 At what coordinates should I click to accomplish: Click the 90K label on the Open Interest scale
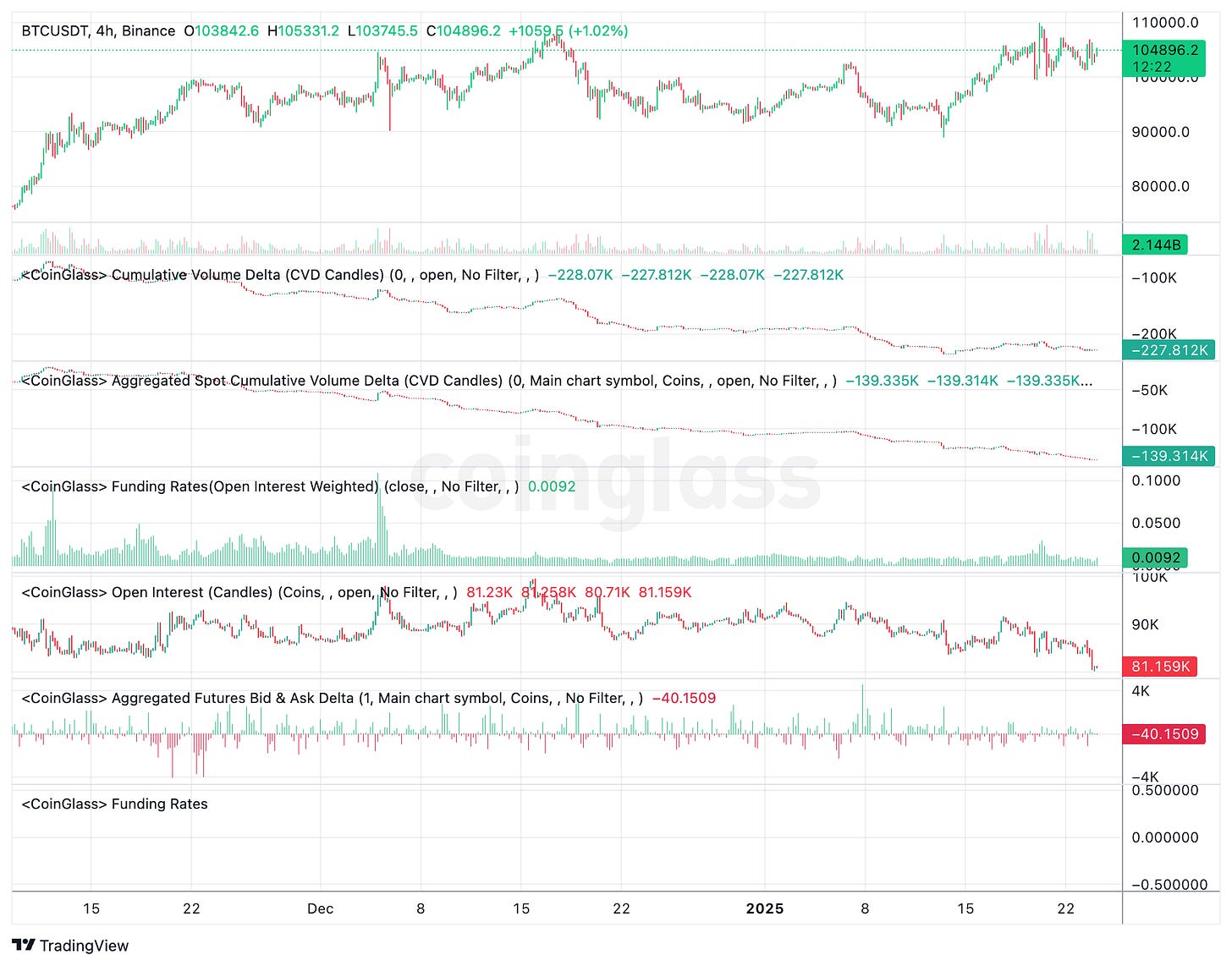(x=1145, y=624)
